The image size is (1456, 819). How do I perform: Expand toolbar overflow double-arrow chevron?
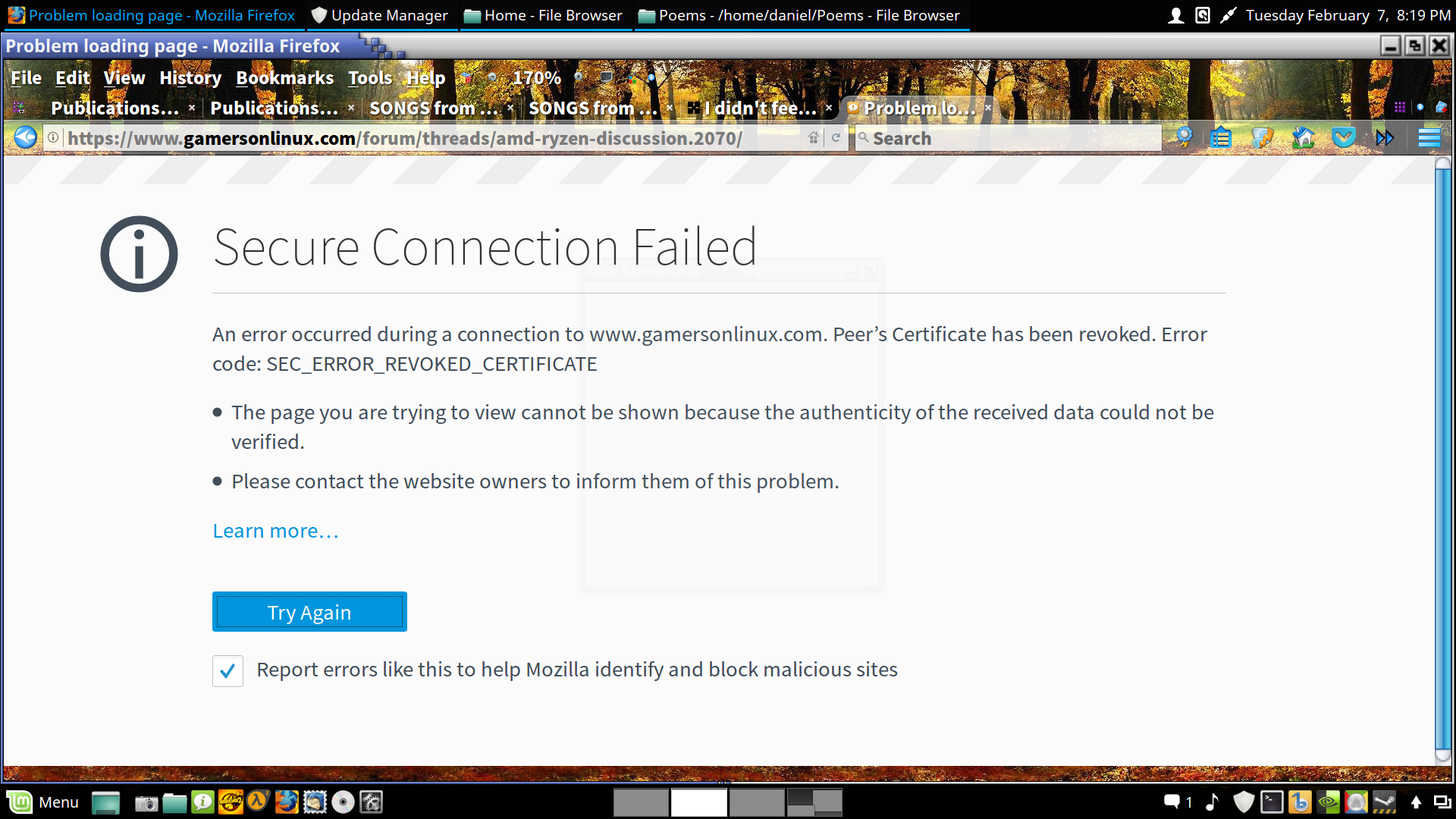pyautogui.click(x=1385, y=138)
